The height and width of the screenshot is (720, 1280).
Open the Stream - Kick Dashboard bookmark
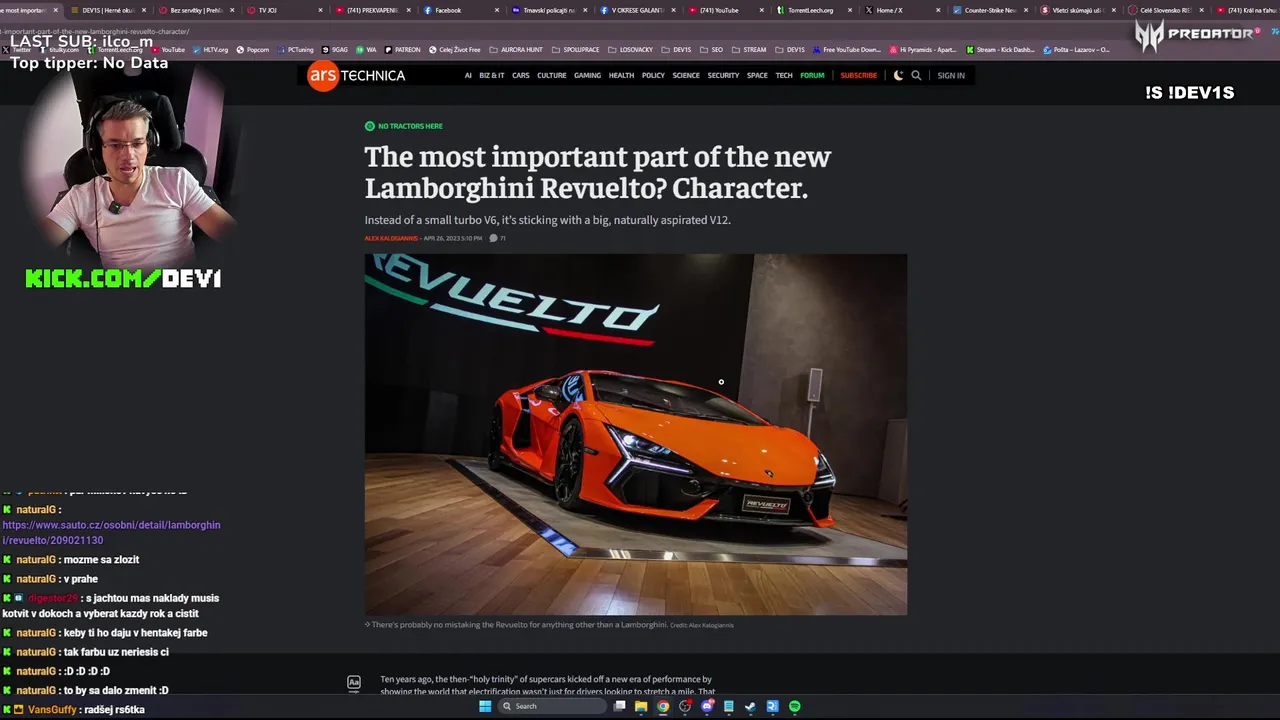1001,49
